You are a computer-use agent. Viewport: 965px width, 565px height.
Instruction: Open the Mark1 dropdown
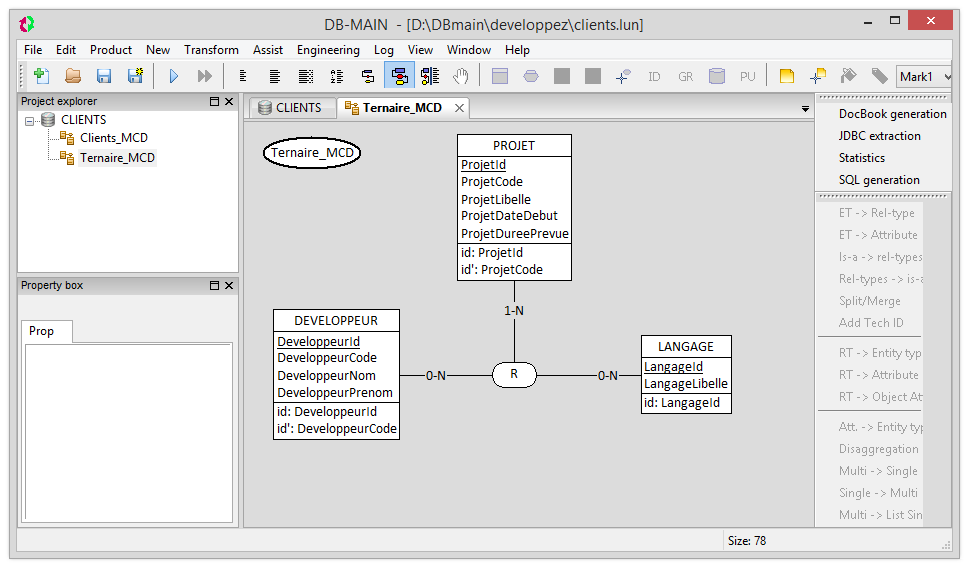(x=948, y=77)
